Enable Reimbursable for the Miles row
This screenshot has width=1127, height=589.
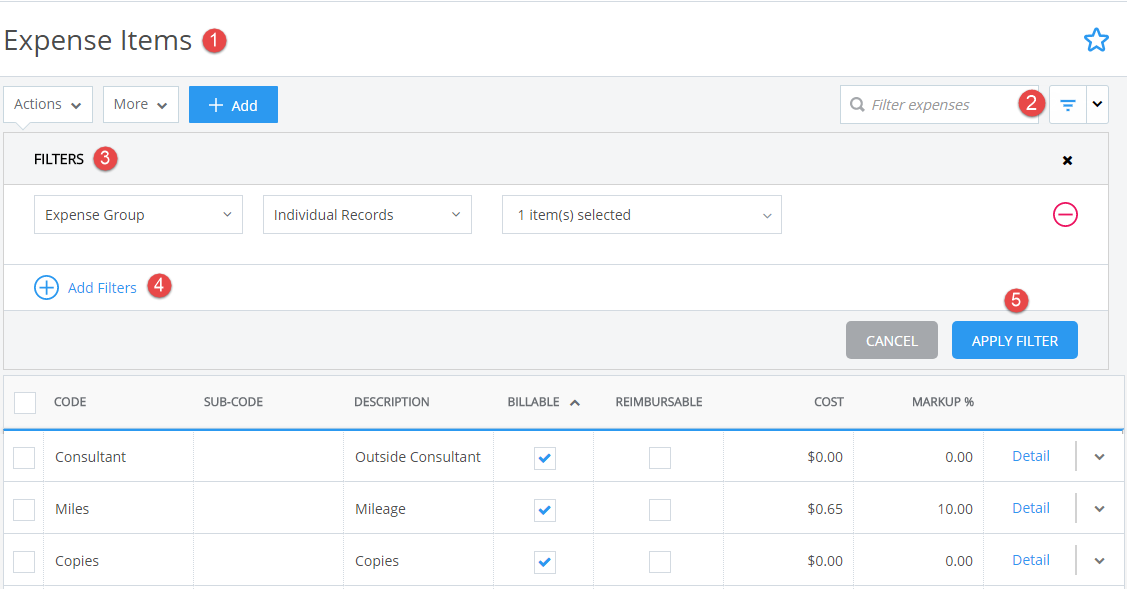click(659, 509)
